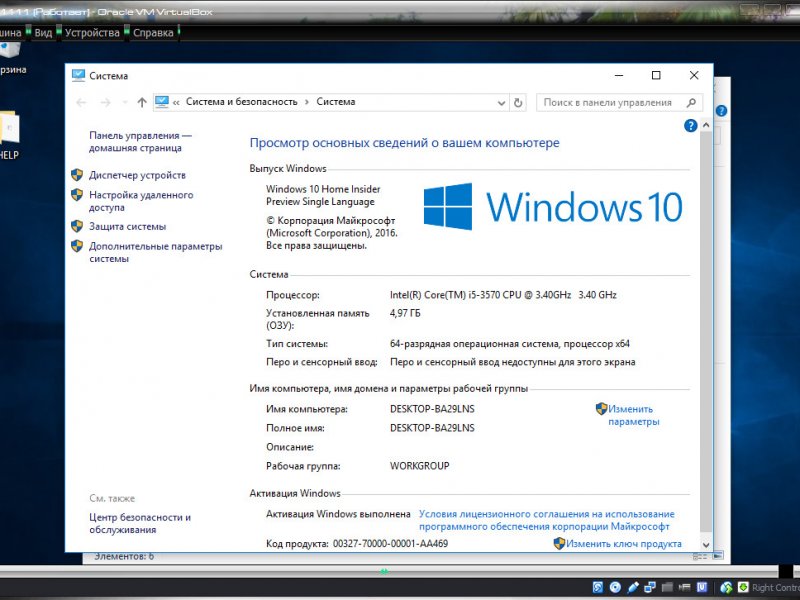Open the Вид menu in VirtualBox
This screenshot has width=800, height=600.
pyautogui.click(x=43, y=33)
